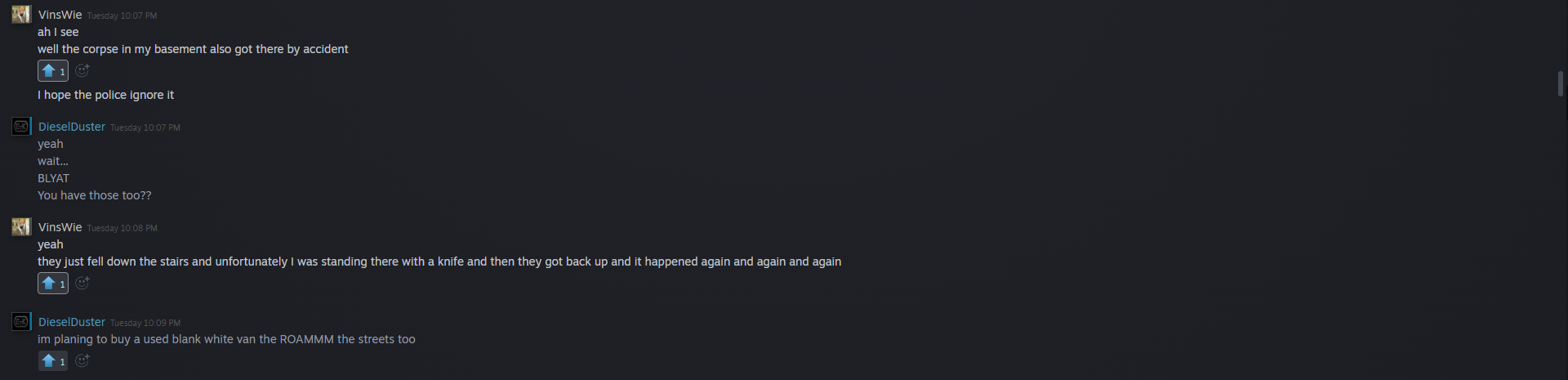This screenshot has width=1568, height=380.
Task: Add a reaction to the white van message
Action: [x=82, y=361]
